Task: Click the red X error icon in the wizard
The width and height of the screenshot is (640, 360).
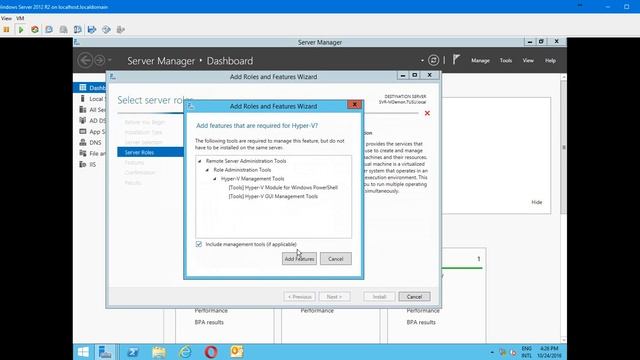Action: click(427, 113)
